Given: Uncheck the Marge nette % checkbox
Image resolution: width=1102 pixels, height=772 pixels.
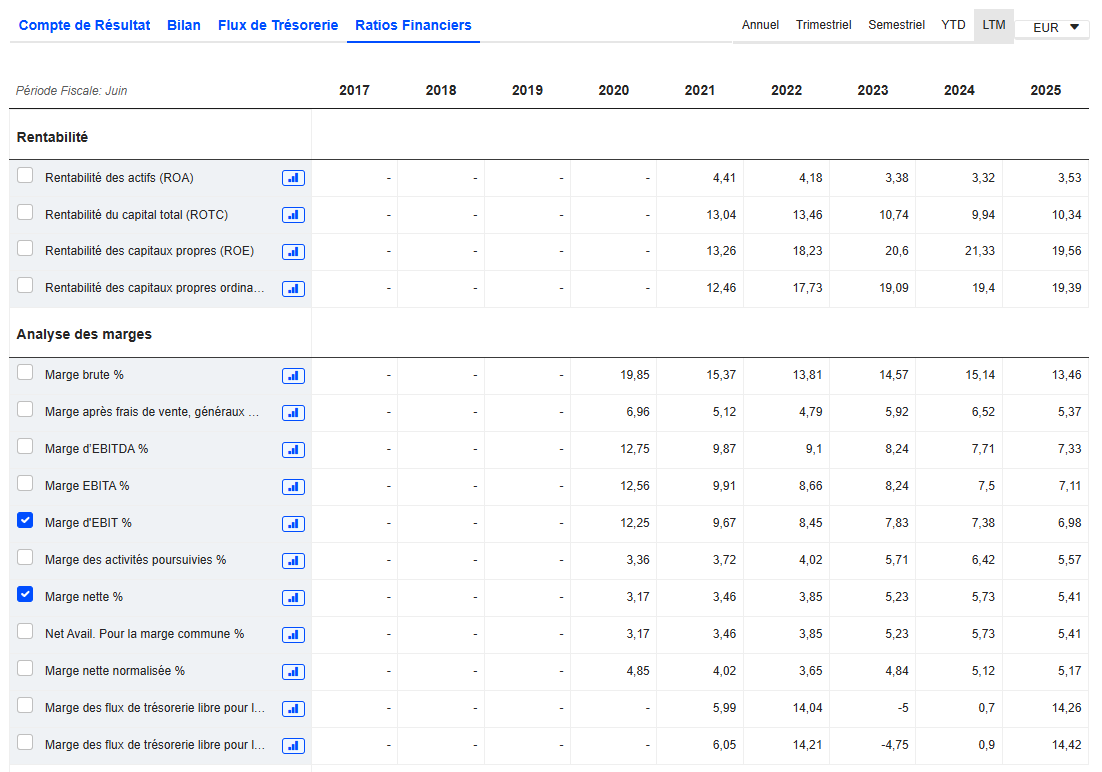Looking at the screenshot, I should pyautogui.click(x=25, y=595).
